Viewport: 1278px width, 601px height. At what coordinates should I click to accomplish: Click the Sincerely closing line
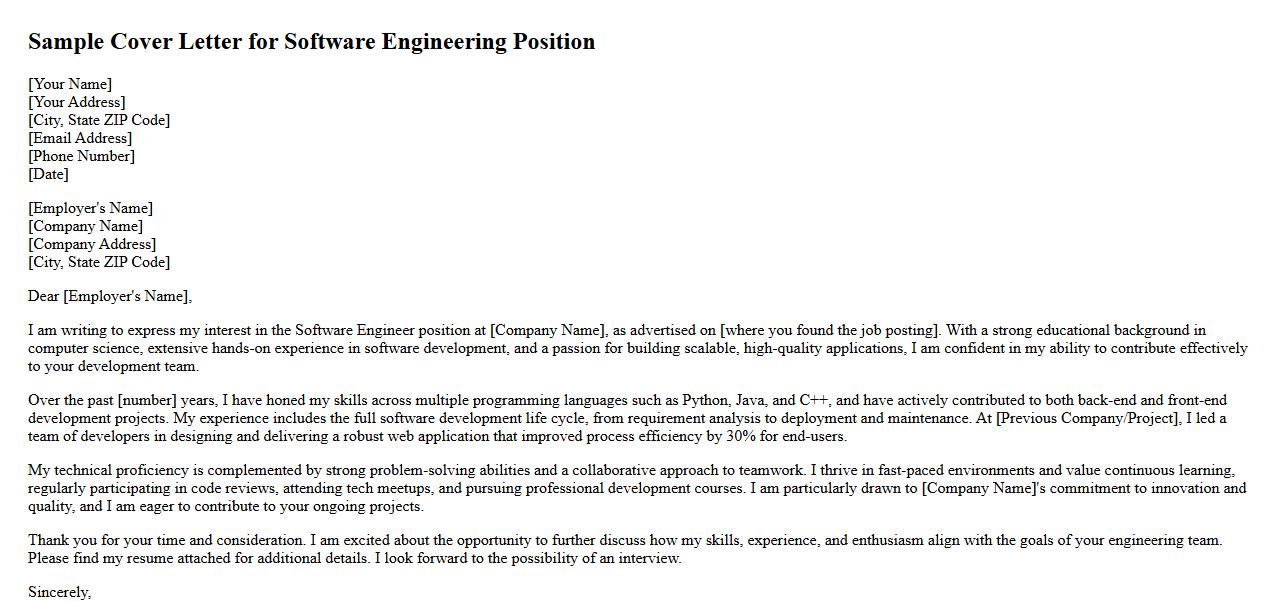[60, 592]
